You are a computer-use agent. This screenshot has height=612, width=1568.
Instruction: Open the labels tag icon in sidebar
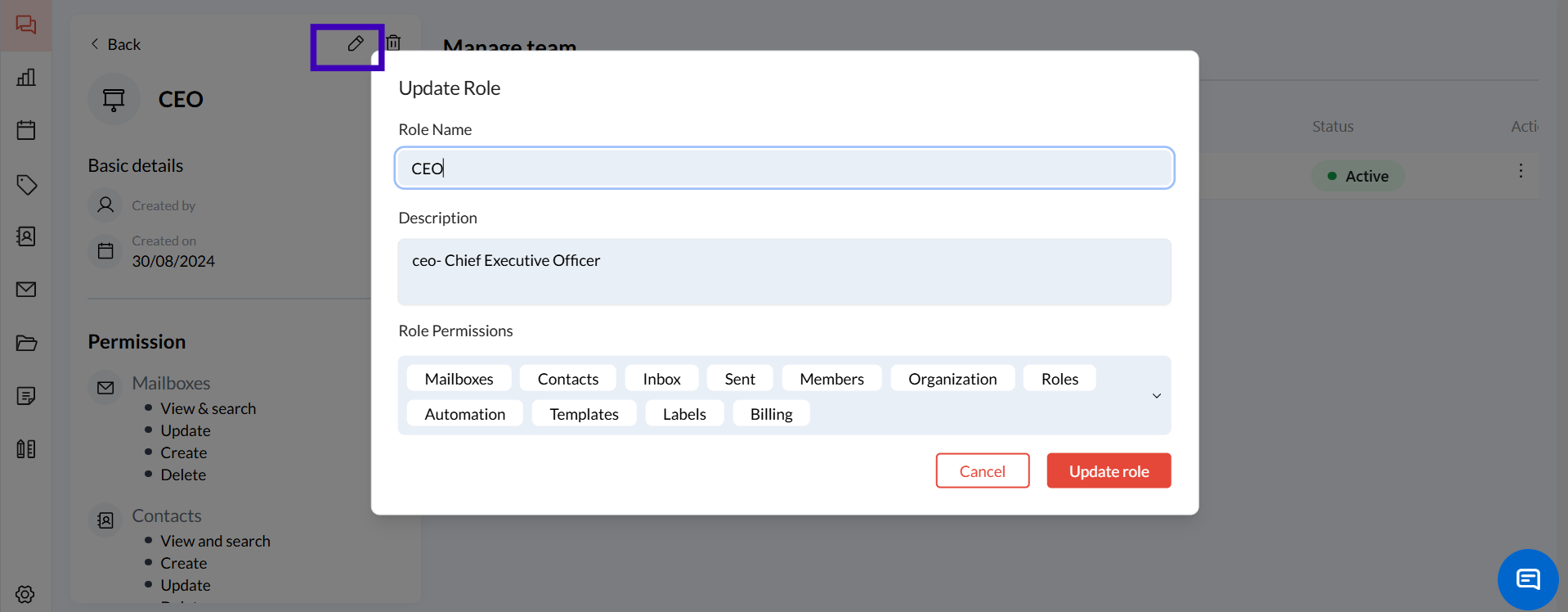[26, 185]
